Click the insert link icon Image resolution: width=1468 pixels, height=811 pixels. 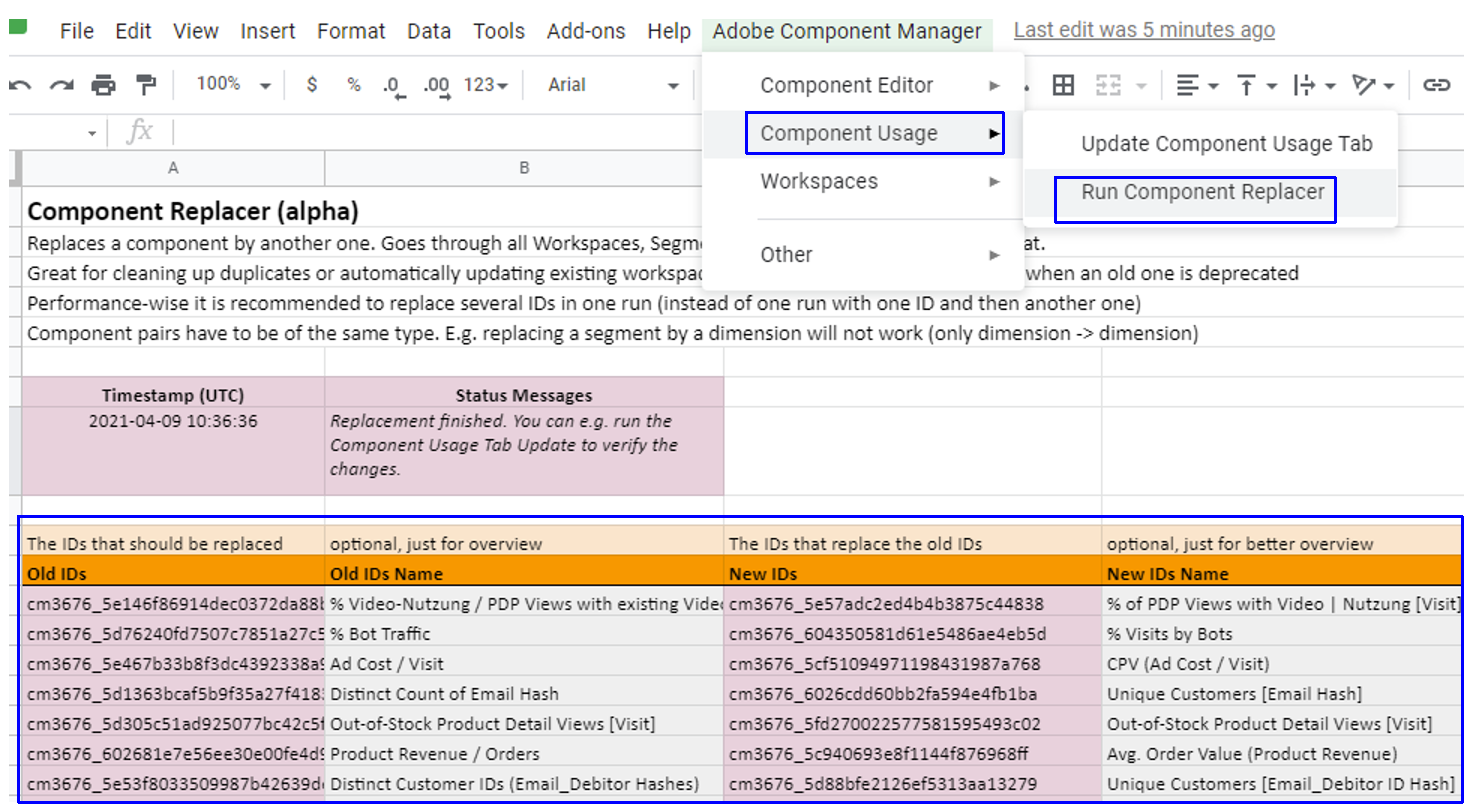(x=1436, y=86)
